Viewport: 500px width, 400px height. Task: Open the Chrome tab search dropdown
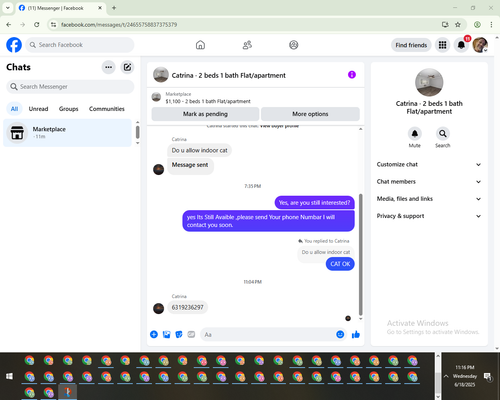(8, 8)
